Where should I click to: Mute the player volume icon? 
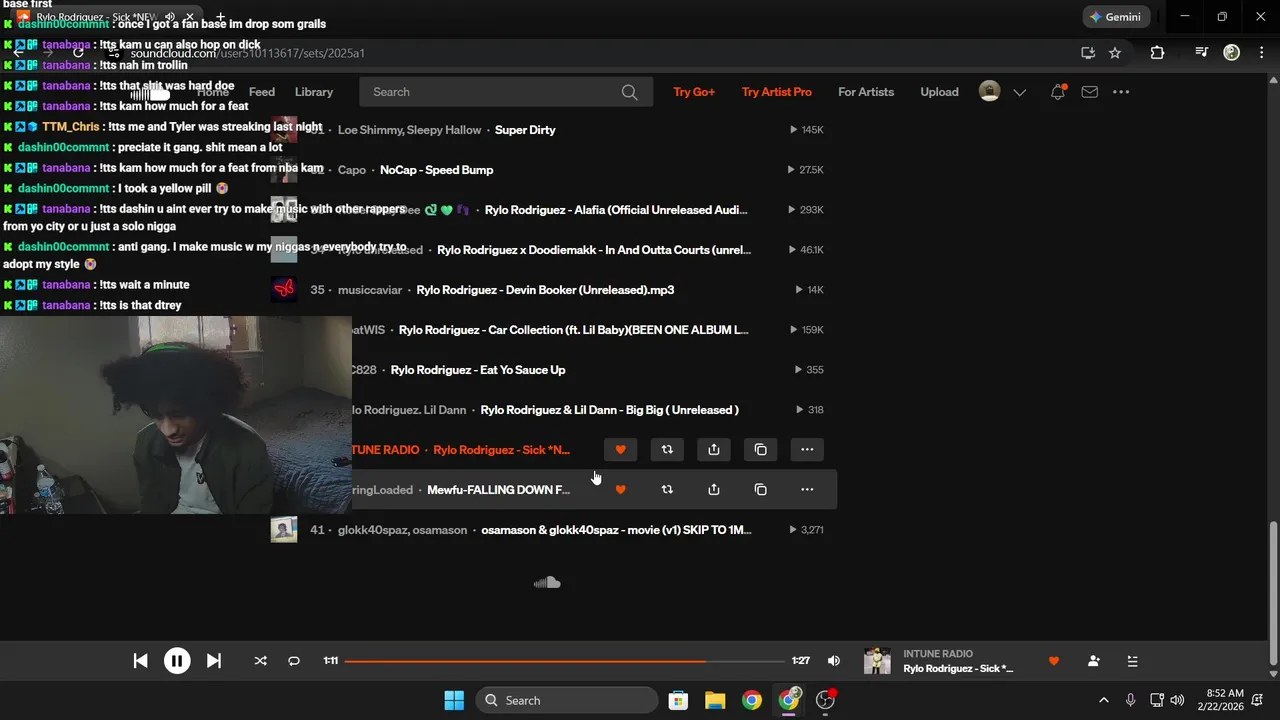pyautogui.click(x=834, y=661)
